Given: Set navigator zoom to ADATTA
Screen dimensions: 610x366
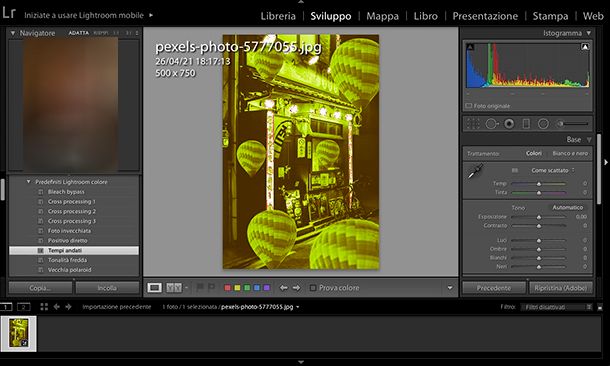Looking at the screenshot, I should pyautogui.click(x=79, y=33).
